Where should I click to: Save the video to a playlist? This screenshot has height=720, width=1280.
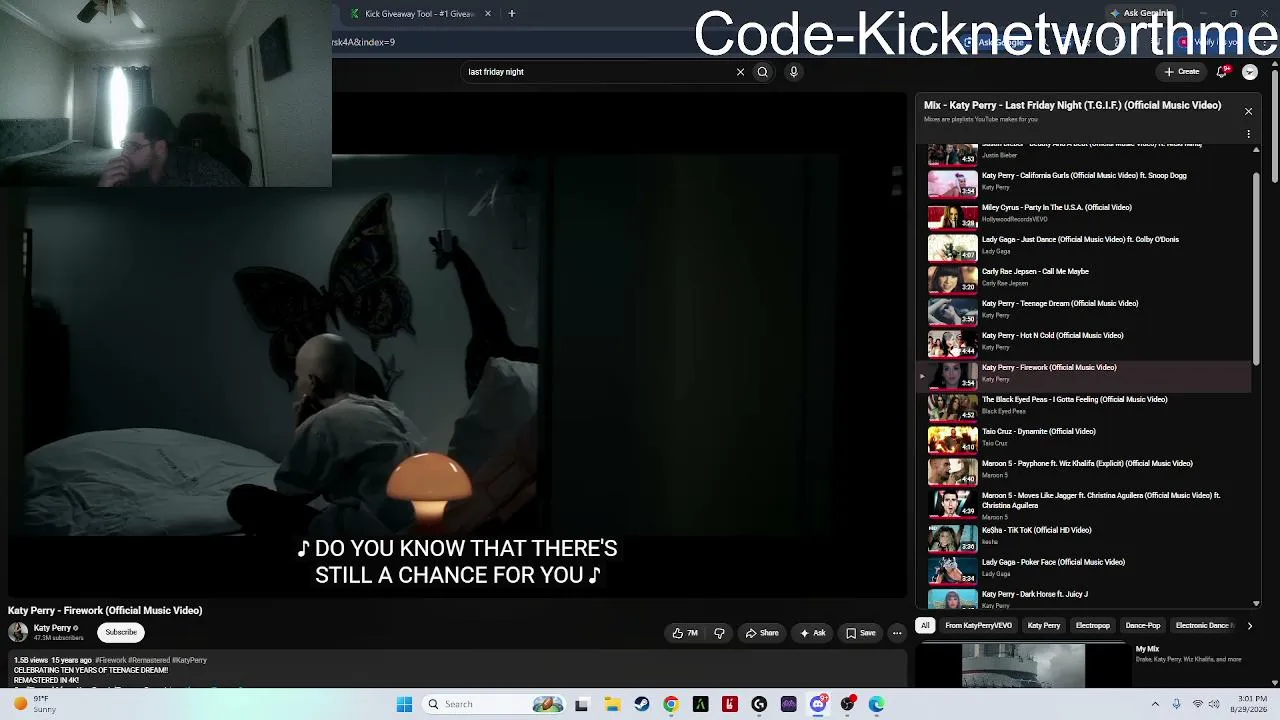click(860, 633)
